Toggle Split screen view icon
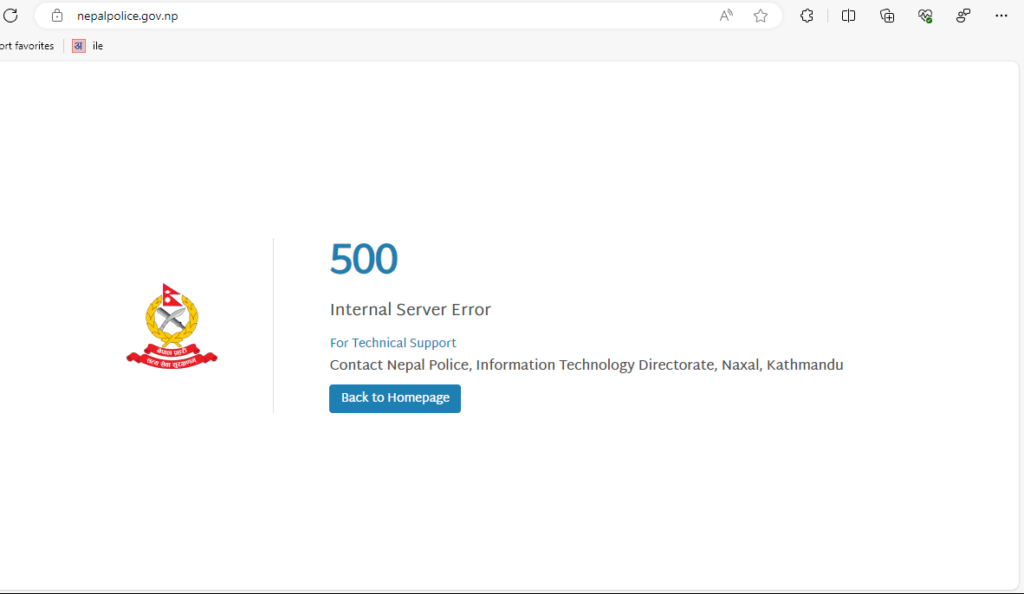The width and height of the screenshot is (1024, 594). point(848,15)
